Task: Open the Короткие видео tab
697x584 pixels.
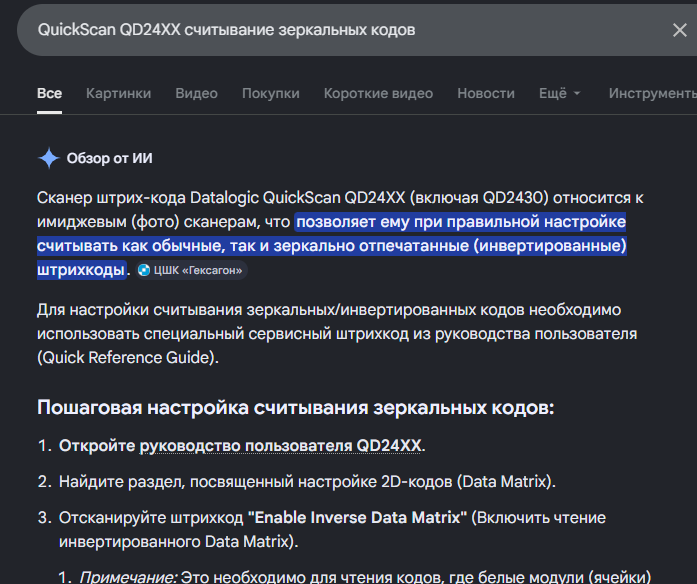Action: click(378, 93)
